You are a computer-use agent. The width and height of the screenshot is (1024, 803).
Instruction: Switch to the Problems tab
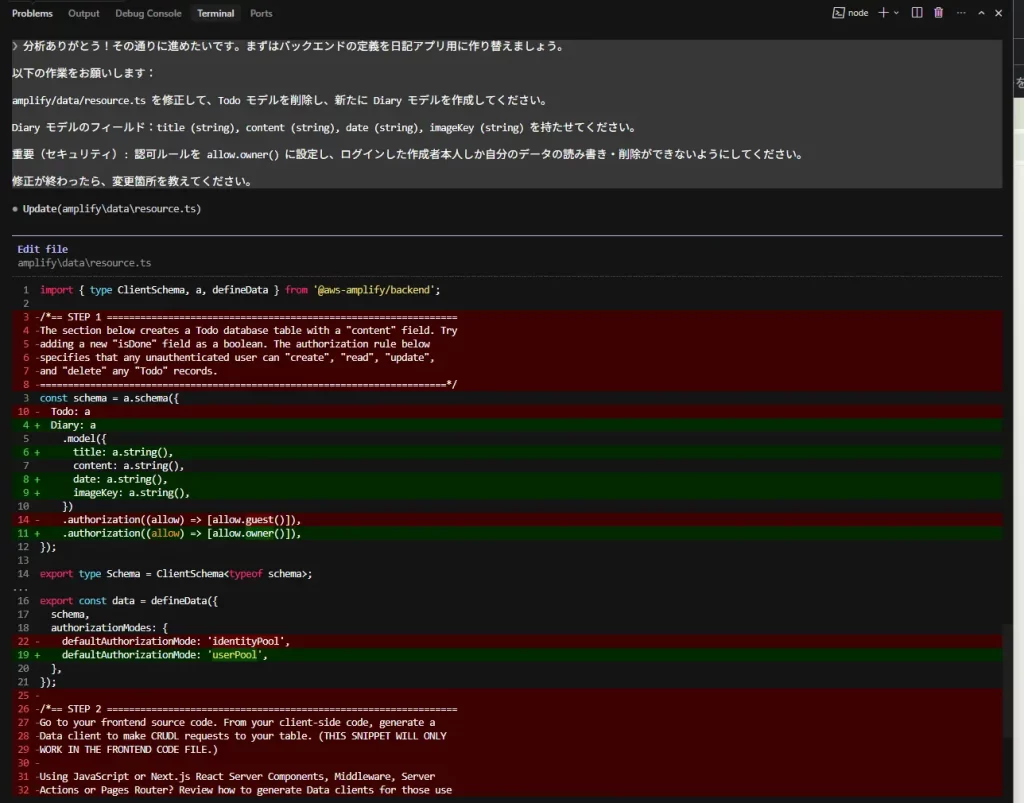(32, 14)
